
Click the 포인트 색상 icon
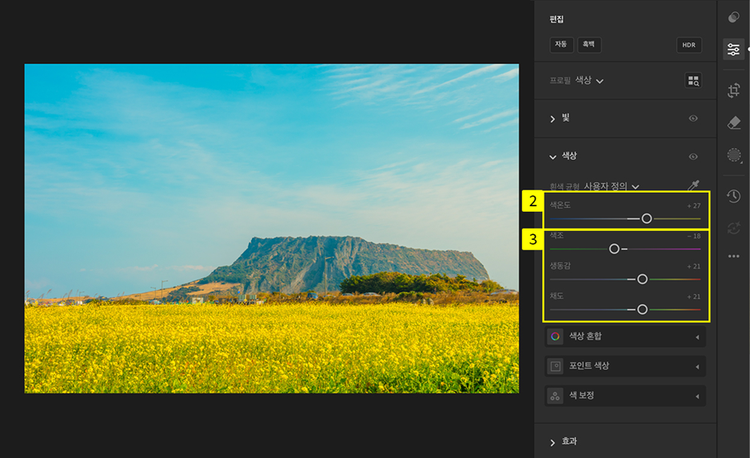pos(555,366)
